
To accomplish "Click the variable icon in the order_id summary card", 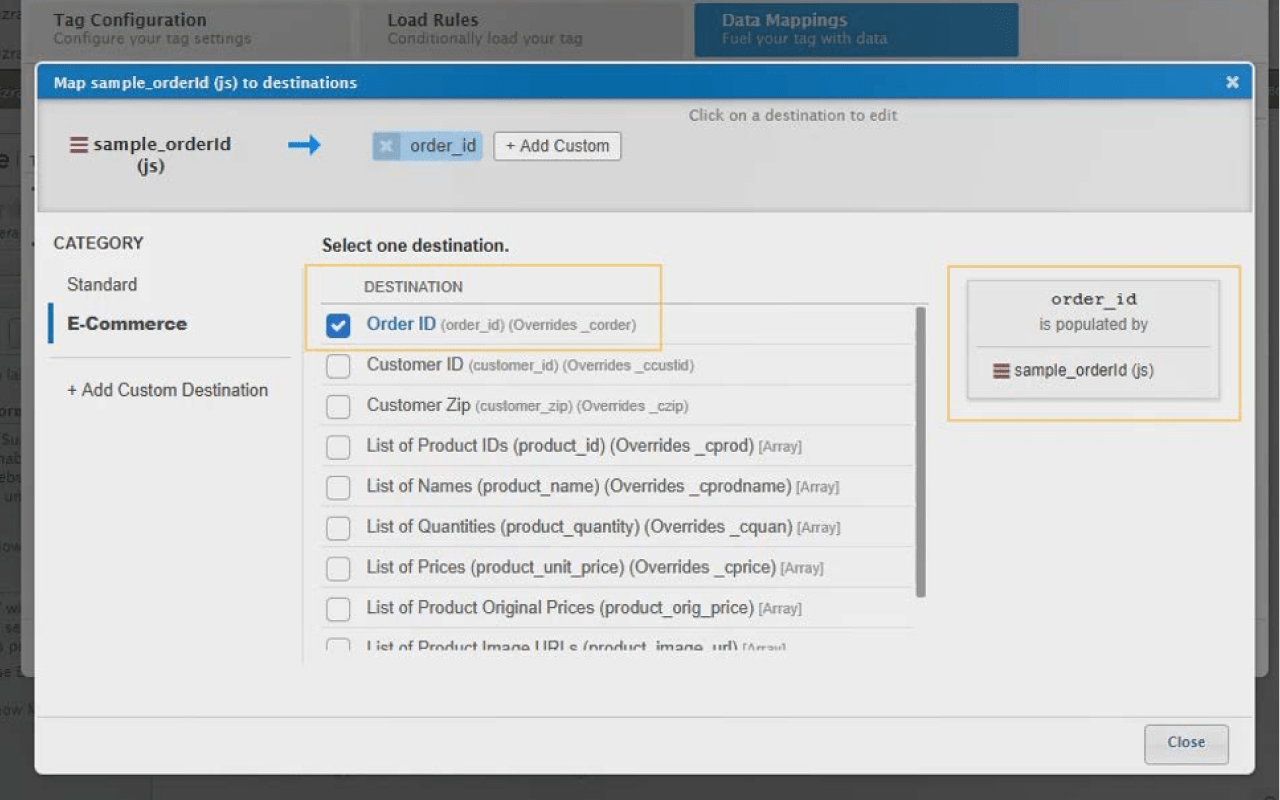I will click(1001, 371).
